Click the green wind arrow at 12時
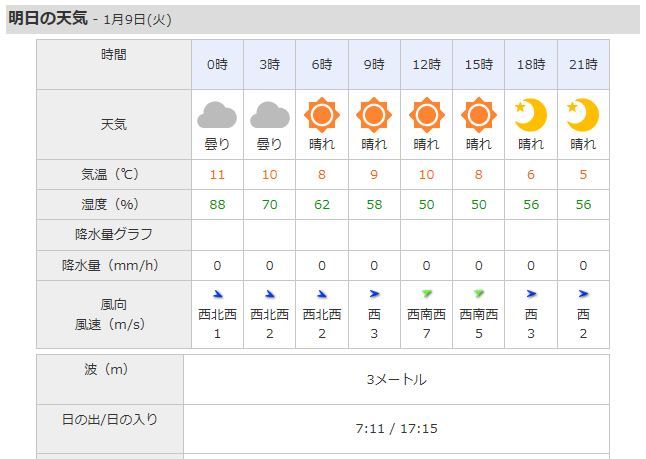 pos(427,294)
